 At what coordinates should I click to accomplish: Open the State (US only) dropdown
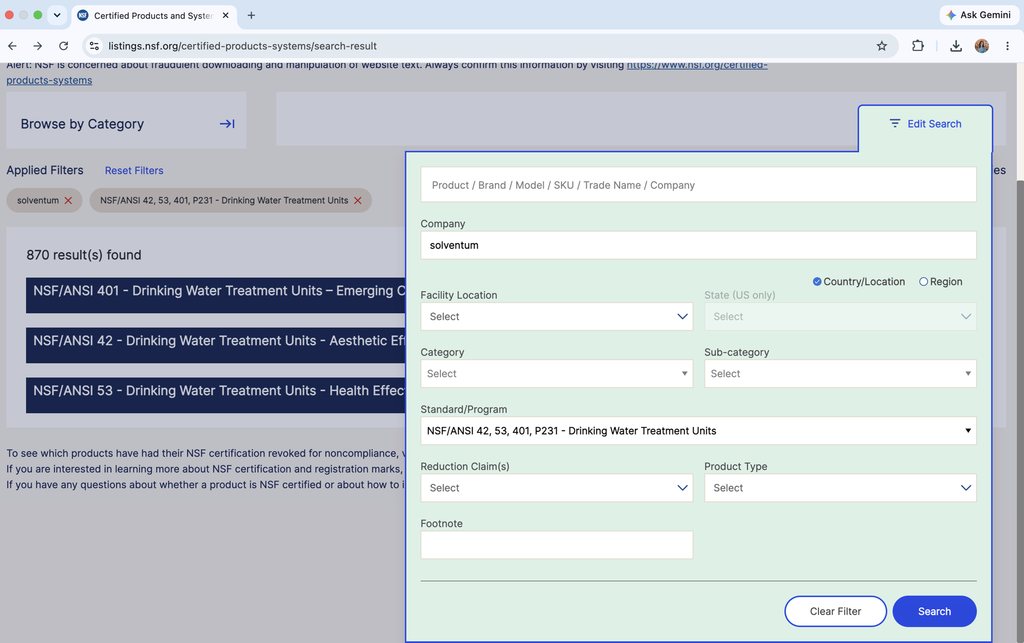coord(840,317)
